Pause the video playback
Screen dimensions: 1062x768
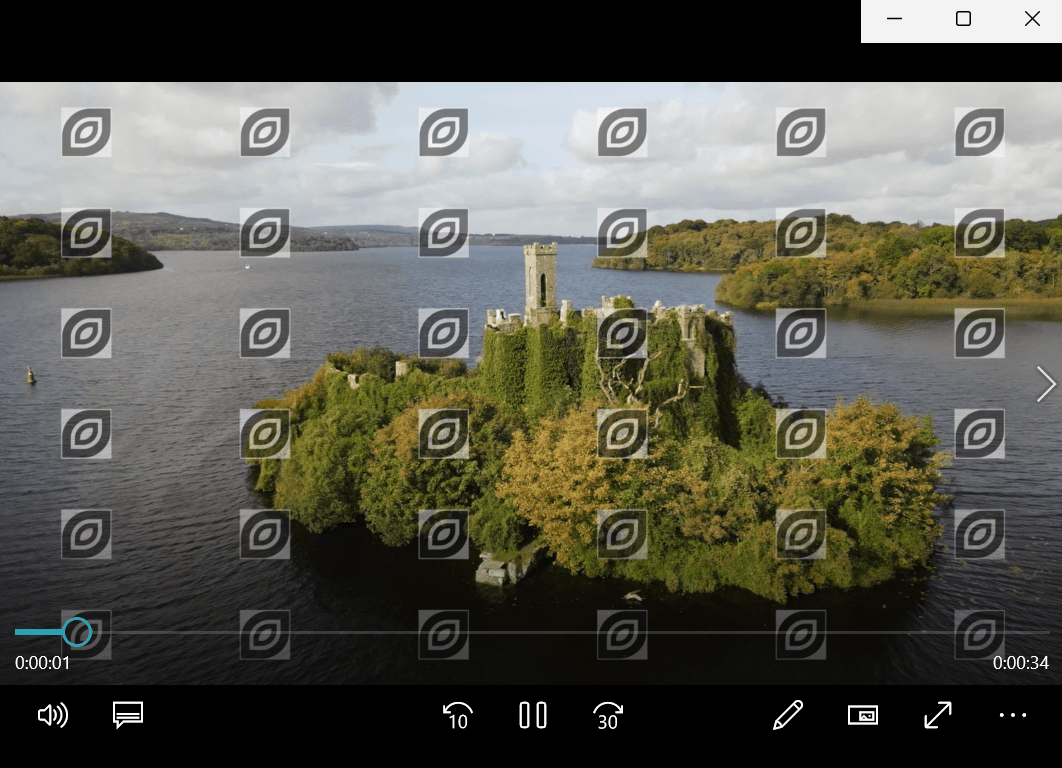(x=533, y=715)
